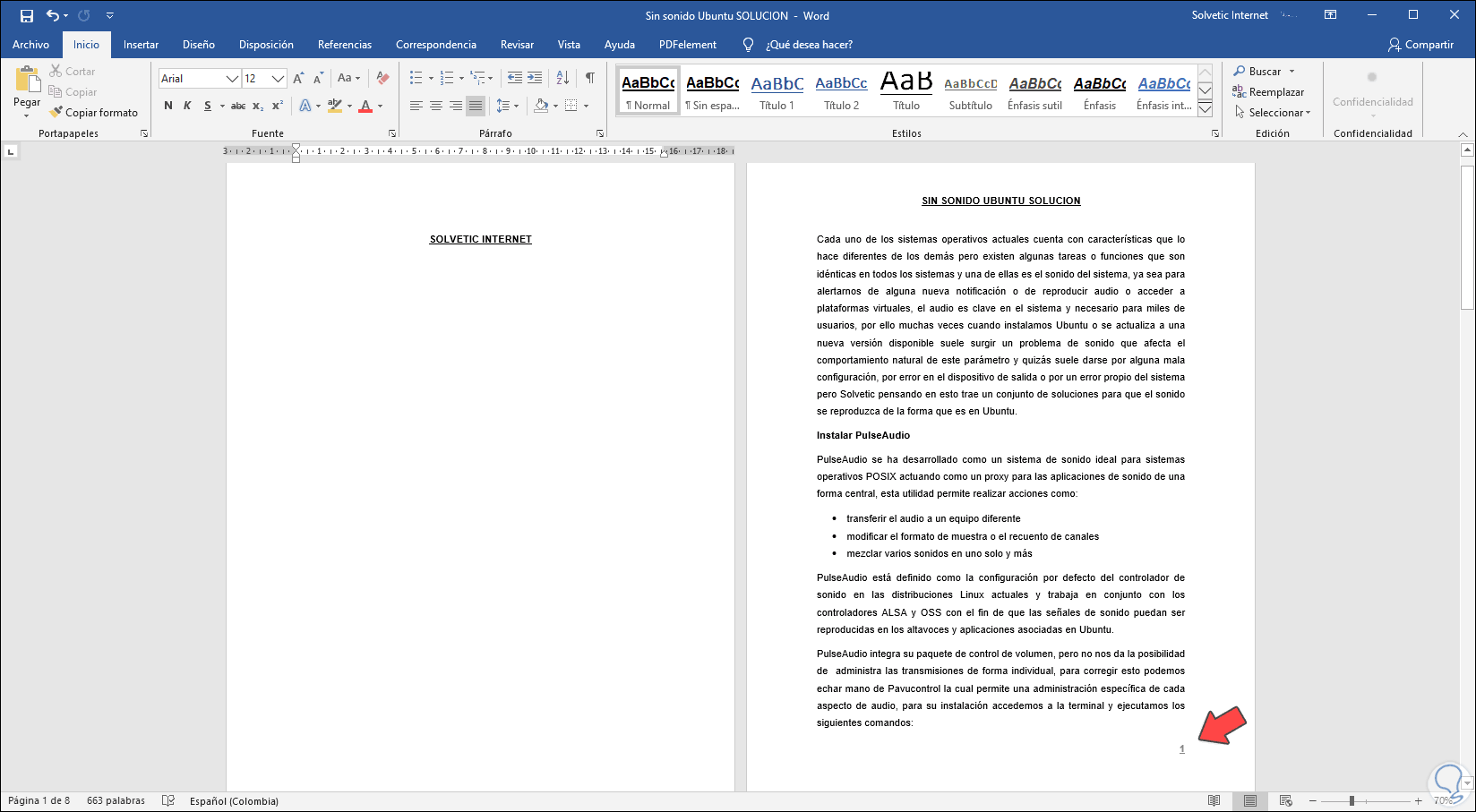
Task: Switch to the Diseño tab
Action: tap(199, 45)
